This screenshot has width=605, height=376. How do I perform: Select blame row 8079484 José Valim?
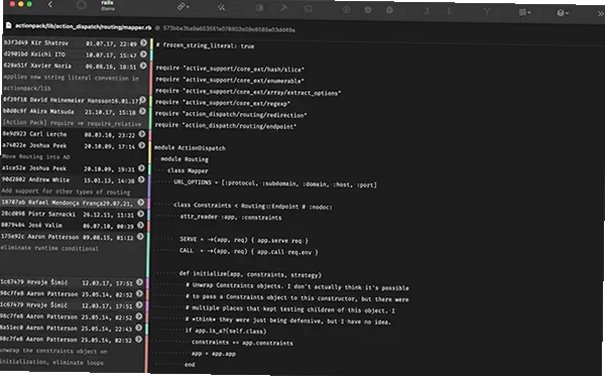point(73,225)
